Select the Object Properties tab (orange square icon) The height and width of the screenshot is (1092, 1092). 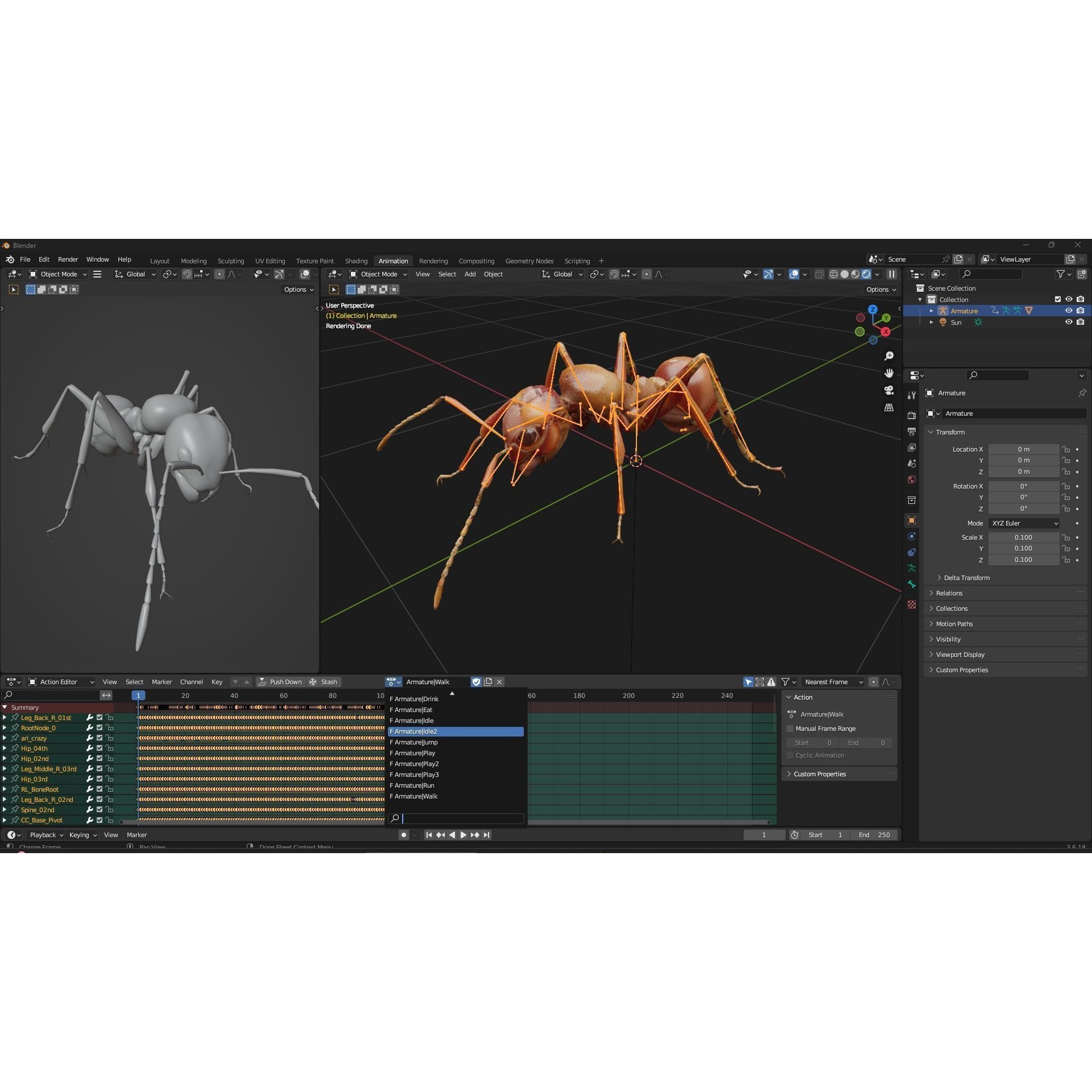pyautogui.click(x=912, y=520)
